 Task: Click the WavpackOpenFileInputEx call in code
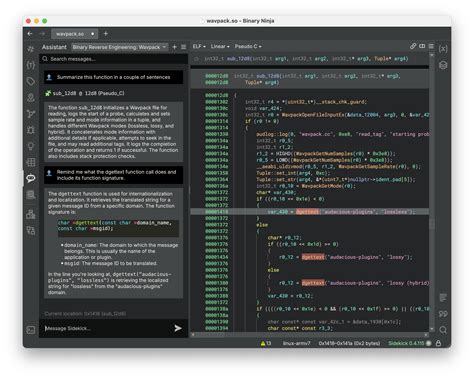pyautogui.click(x=312, y=115)
